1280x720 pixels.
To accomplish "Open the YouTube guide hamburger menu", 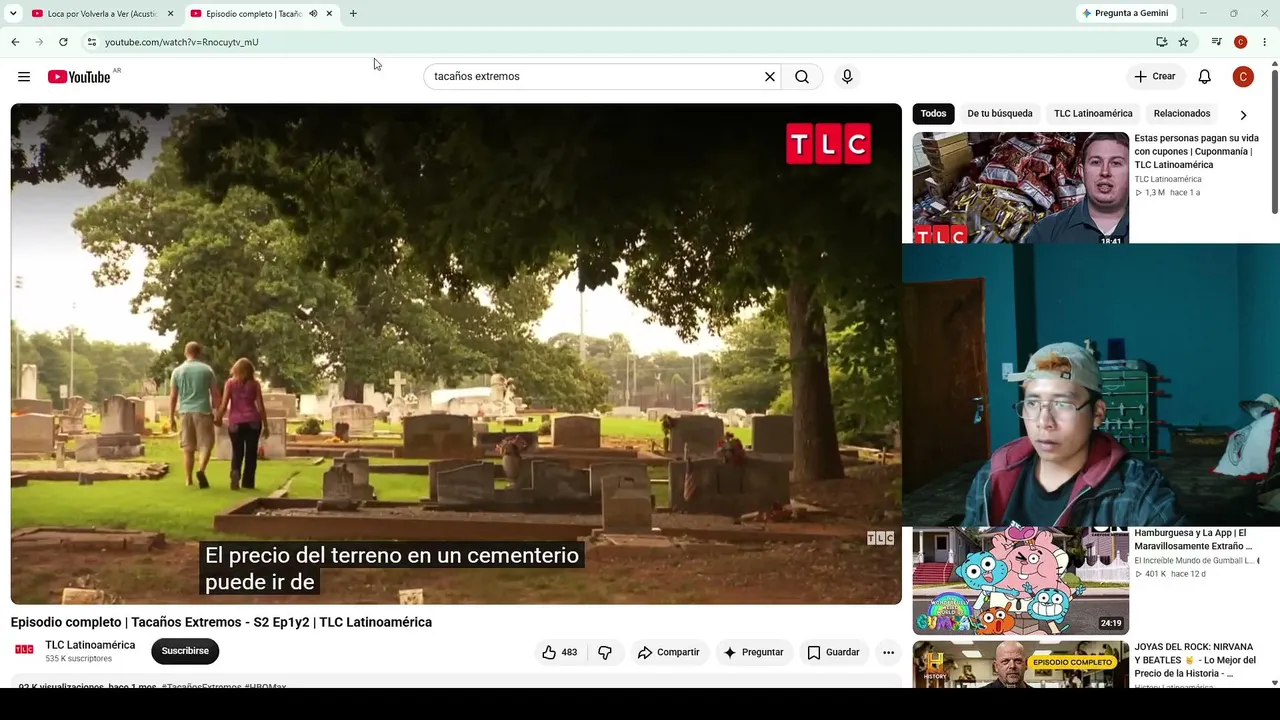I will pos(24,77).
